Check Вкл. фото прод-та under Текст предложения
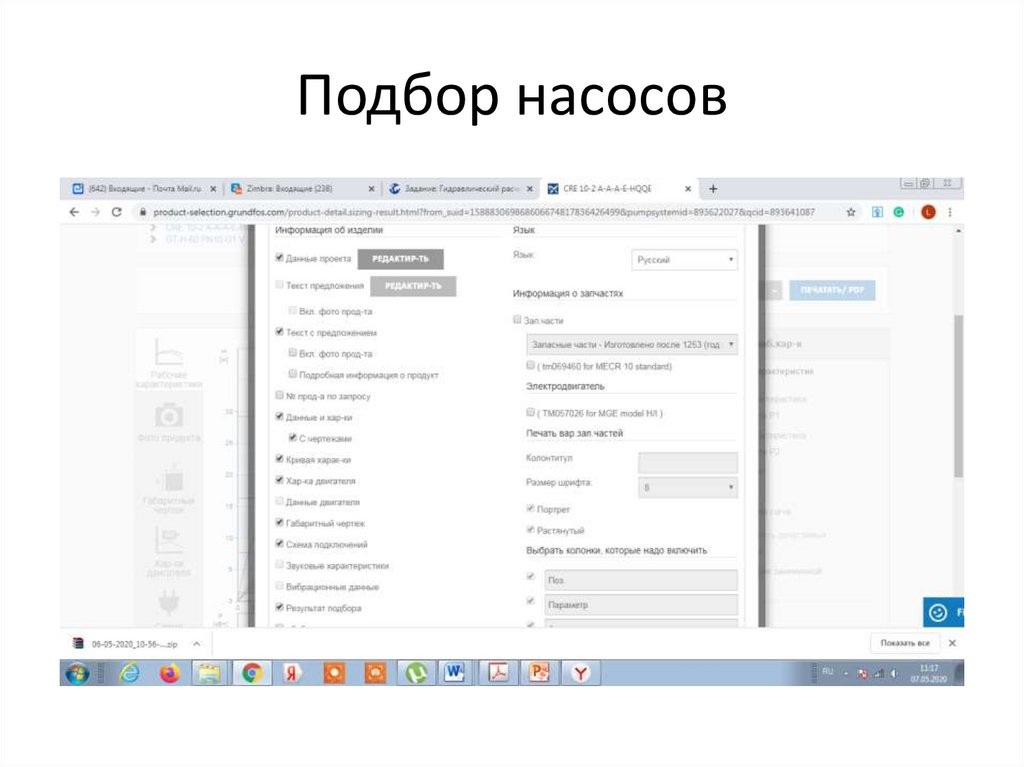 coord(292,312)
